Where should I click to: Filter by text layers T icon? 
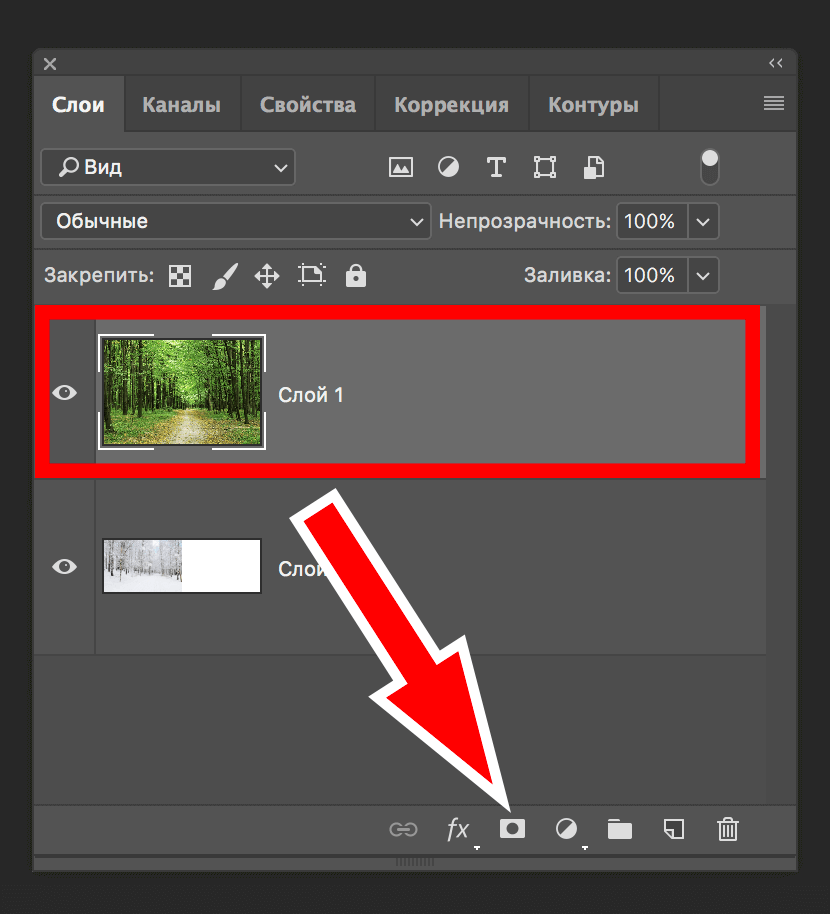tap(496, 167)
